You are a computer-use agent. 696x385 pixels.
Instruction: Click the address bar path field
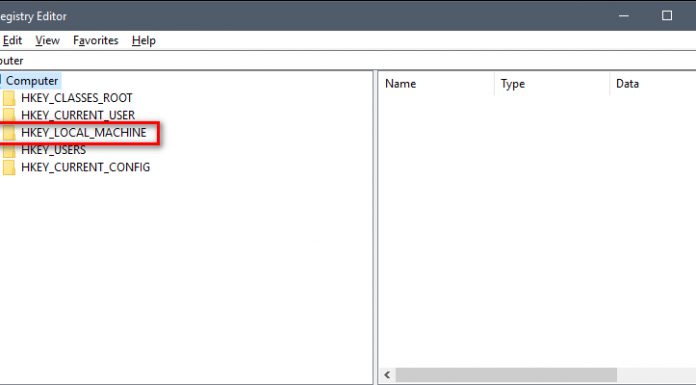(x=348, y=60)
